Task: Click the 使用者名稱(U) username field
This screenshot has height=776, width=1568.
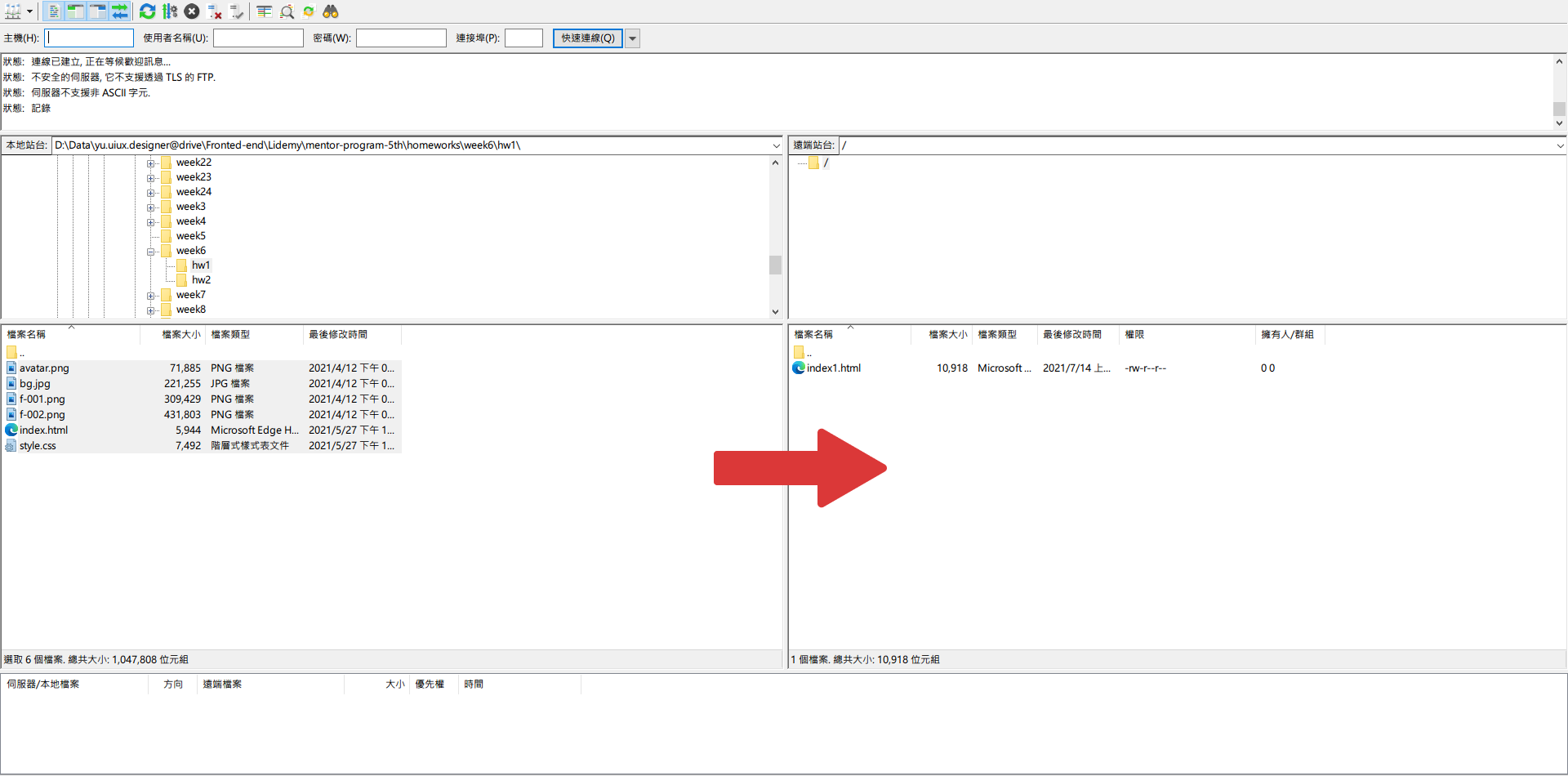Action: coord(258,38)
